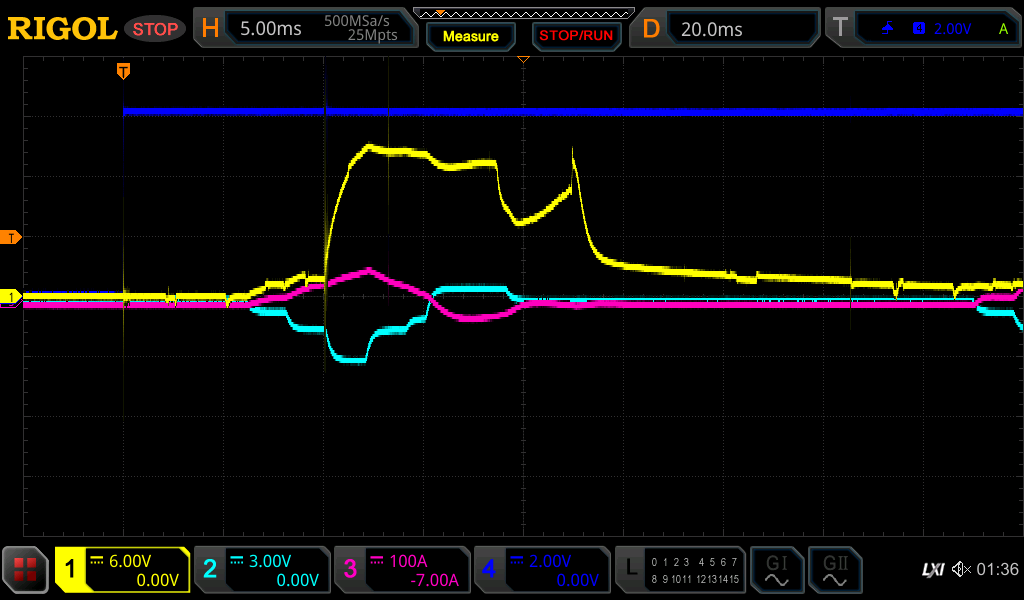Toggle channel 2 with 3.00V scale
Viewport: 1024px width, 600px height.
pos(261,570)
